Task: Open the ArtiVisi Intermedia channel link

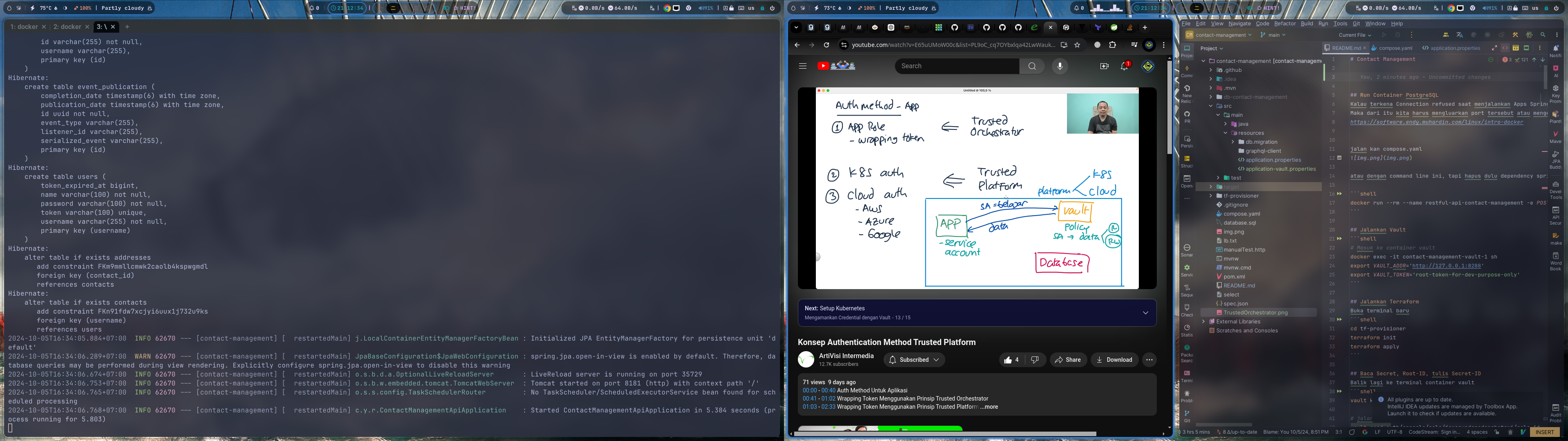Action: click(x=846, y=356)
